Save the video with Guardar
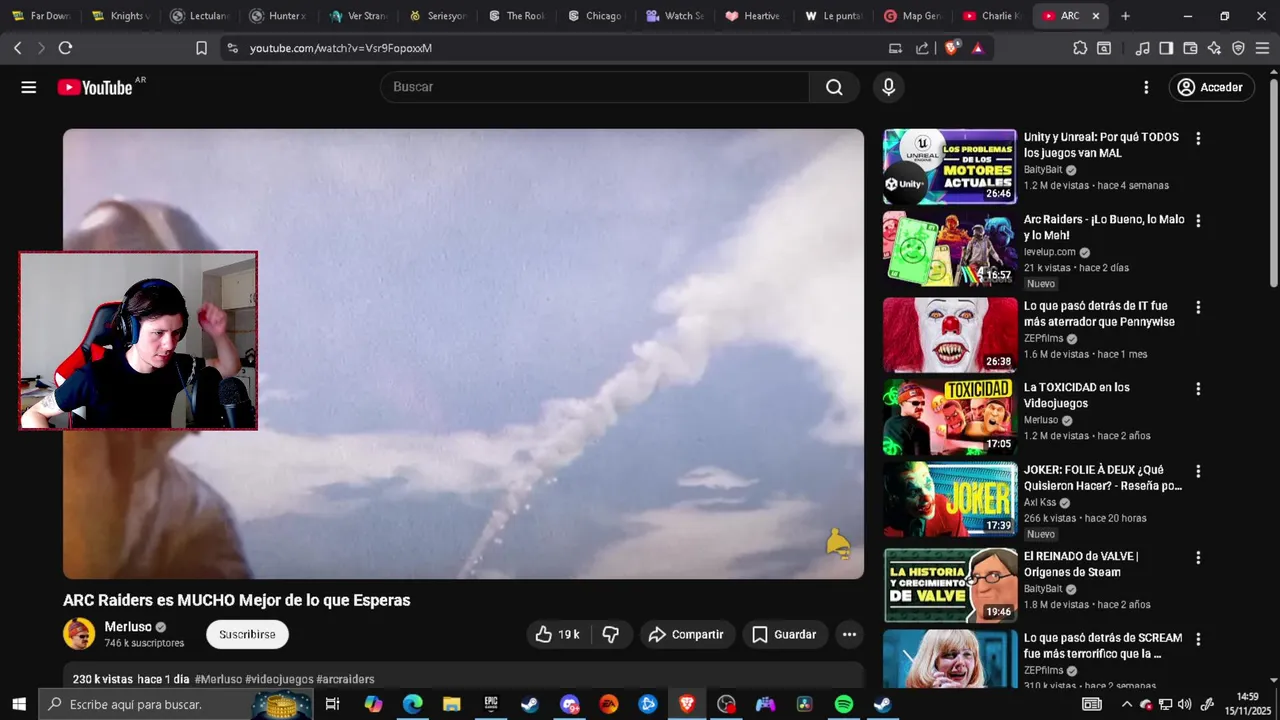 [x=785, y=634]
